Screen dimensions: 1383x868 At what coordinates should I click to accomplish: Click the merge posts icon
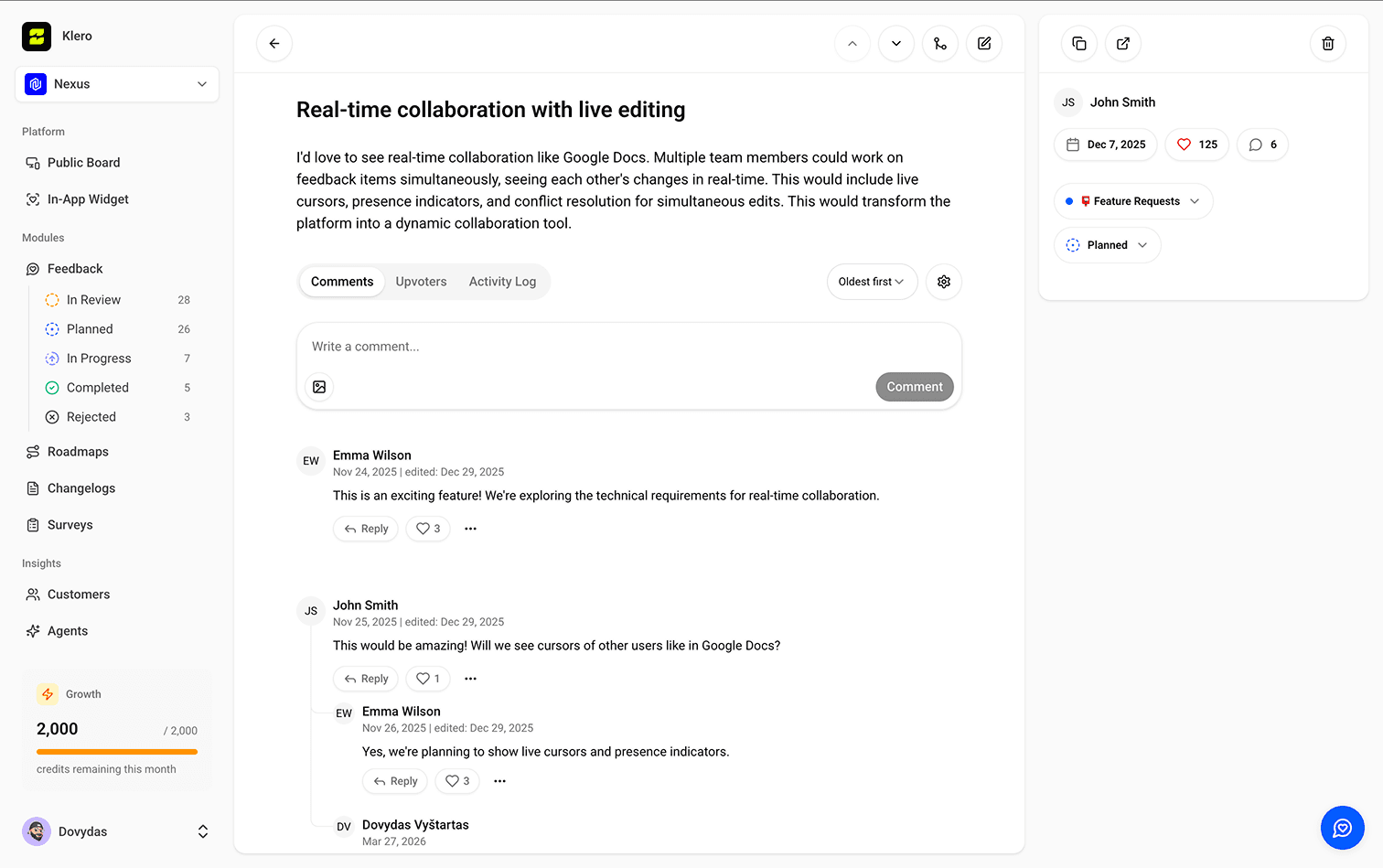click(940, 44)
